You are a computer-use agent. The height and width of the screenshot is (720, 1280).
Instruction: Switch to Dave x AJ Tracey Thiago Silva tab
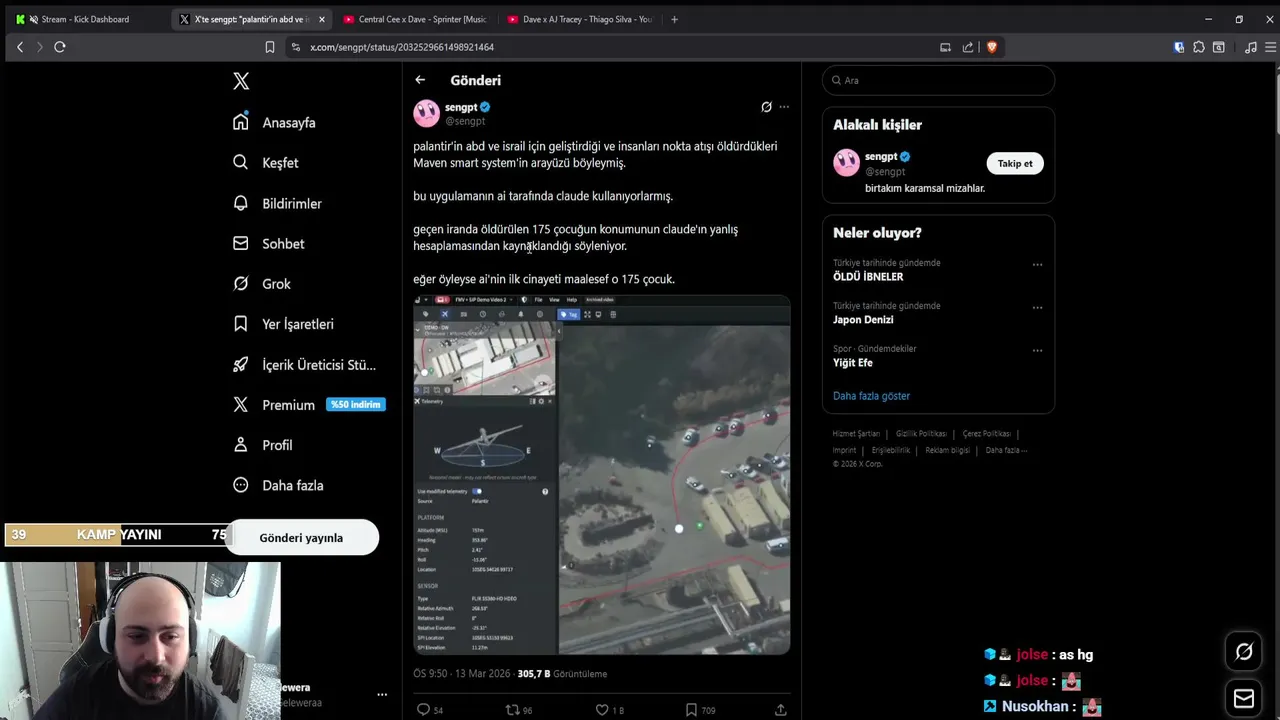coord(580,19)
